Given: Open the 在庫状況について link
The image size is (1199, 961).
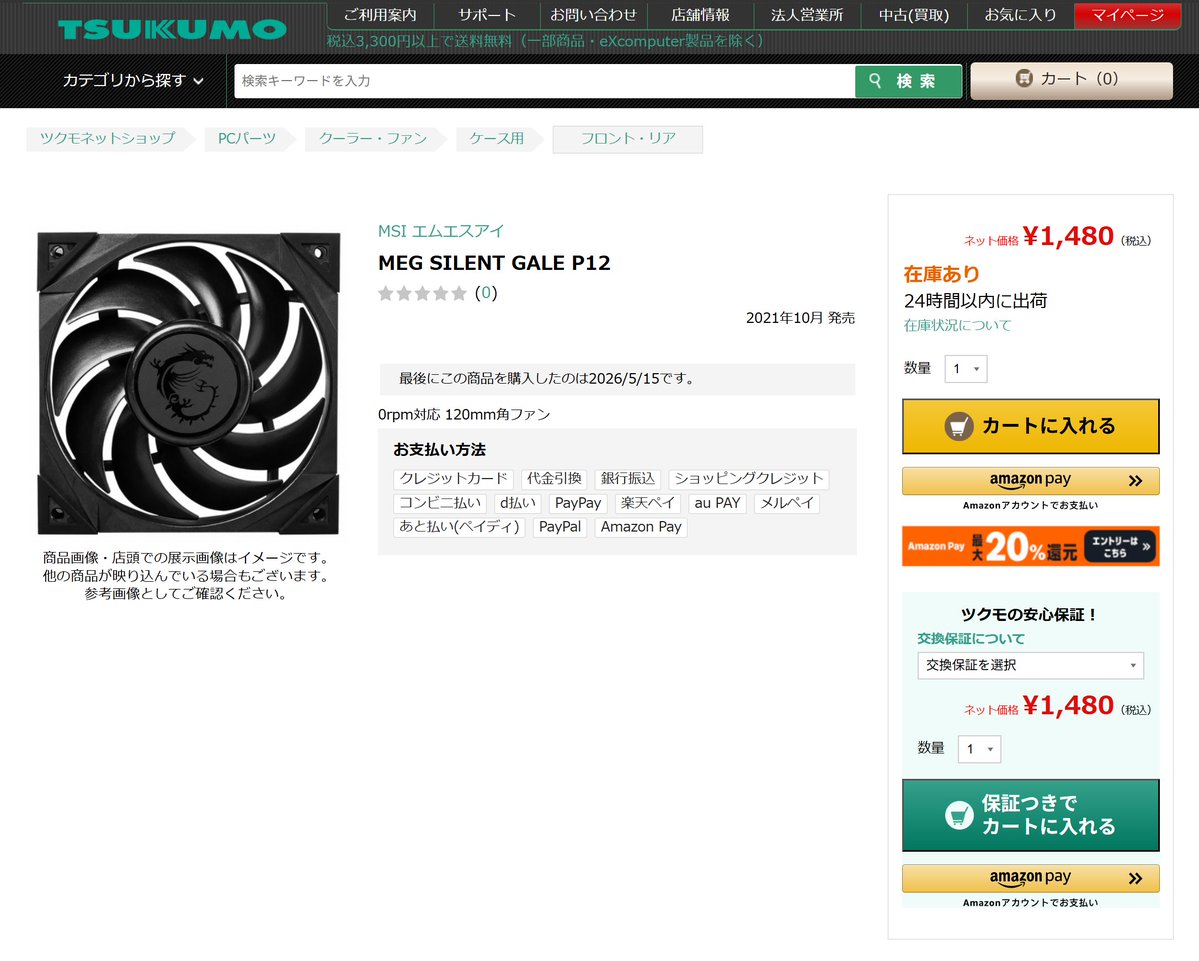Looking at the screenshot, I should tap(957, 326).
